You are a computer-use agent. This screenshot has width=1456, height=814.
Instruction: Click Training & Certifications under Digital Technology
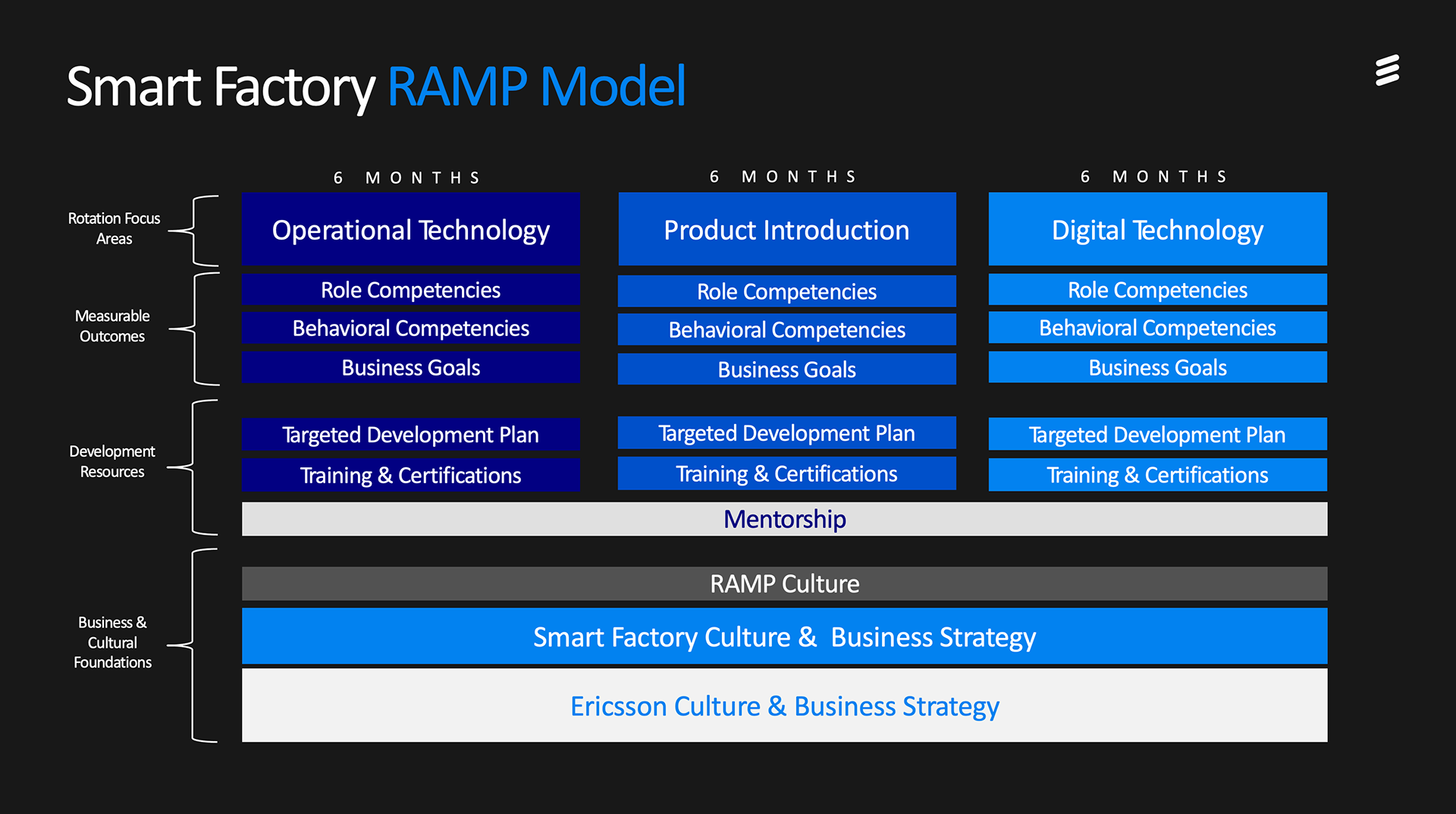(x=1158, y=475)
